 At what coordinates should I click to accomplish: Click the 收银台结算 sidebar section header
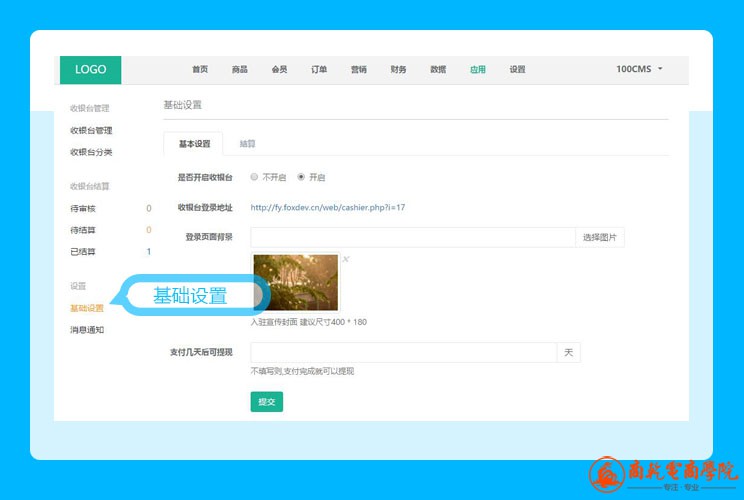(90, 186)
